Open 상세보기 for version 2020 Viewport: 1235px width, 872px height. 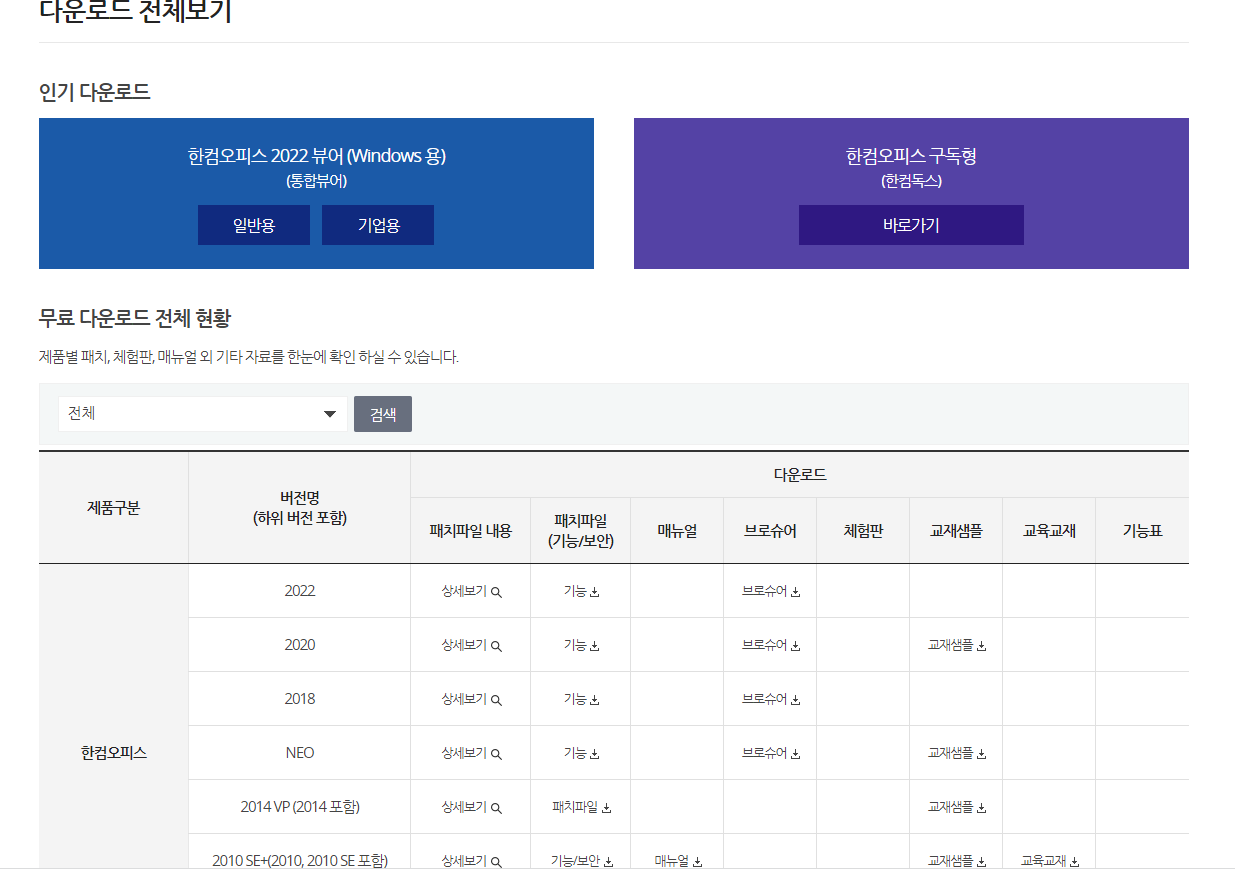(471, 645)
